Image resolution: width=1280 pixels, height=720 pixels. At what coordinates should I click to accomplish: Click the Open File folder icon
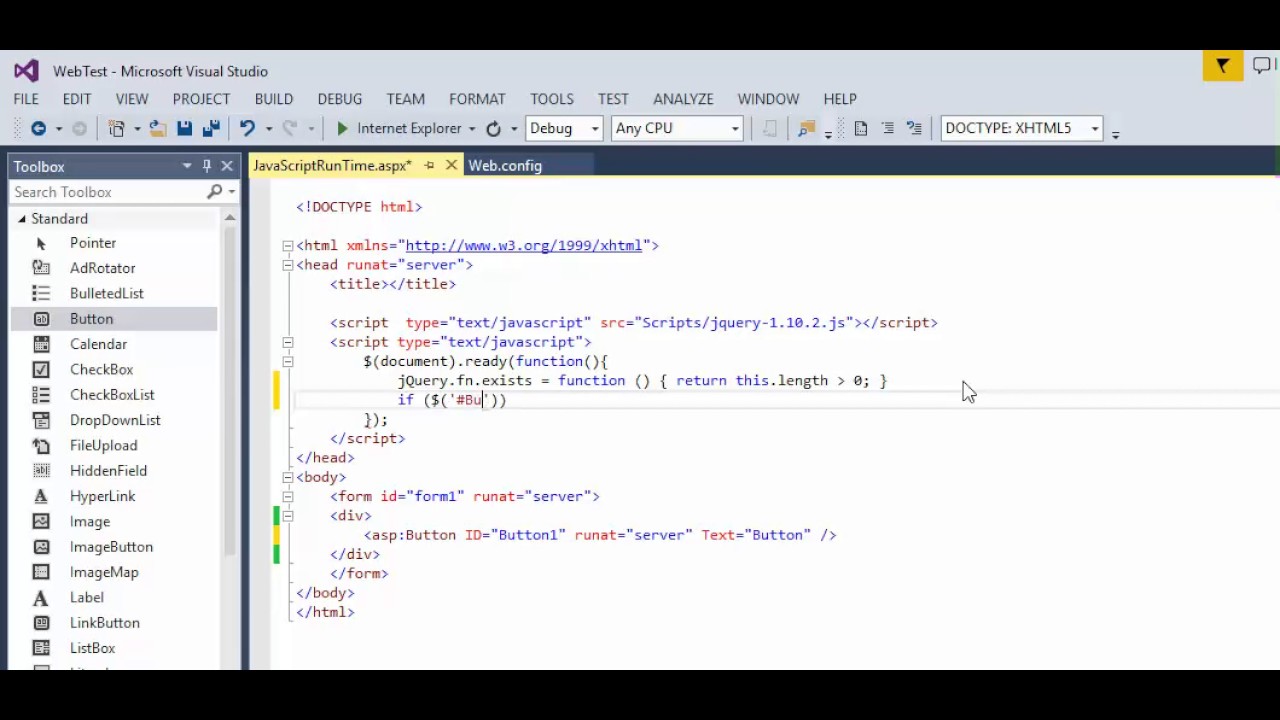158,128
